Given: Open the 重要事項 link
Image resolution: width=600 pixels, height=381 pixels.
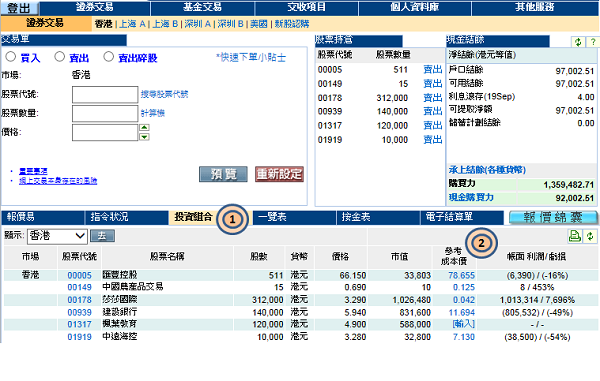Looking at the screenshot, I should [x=33, y=171].
